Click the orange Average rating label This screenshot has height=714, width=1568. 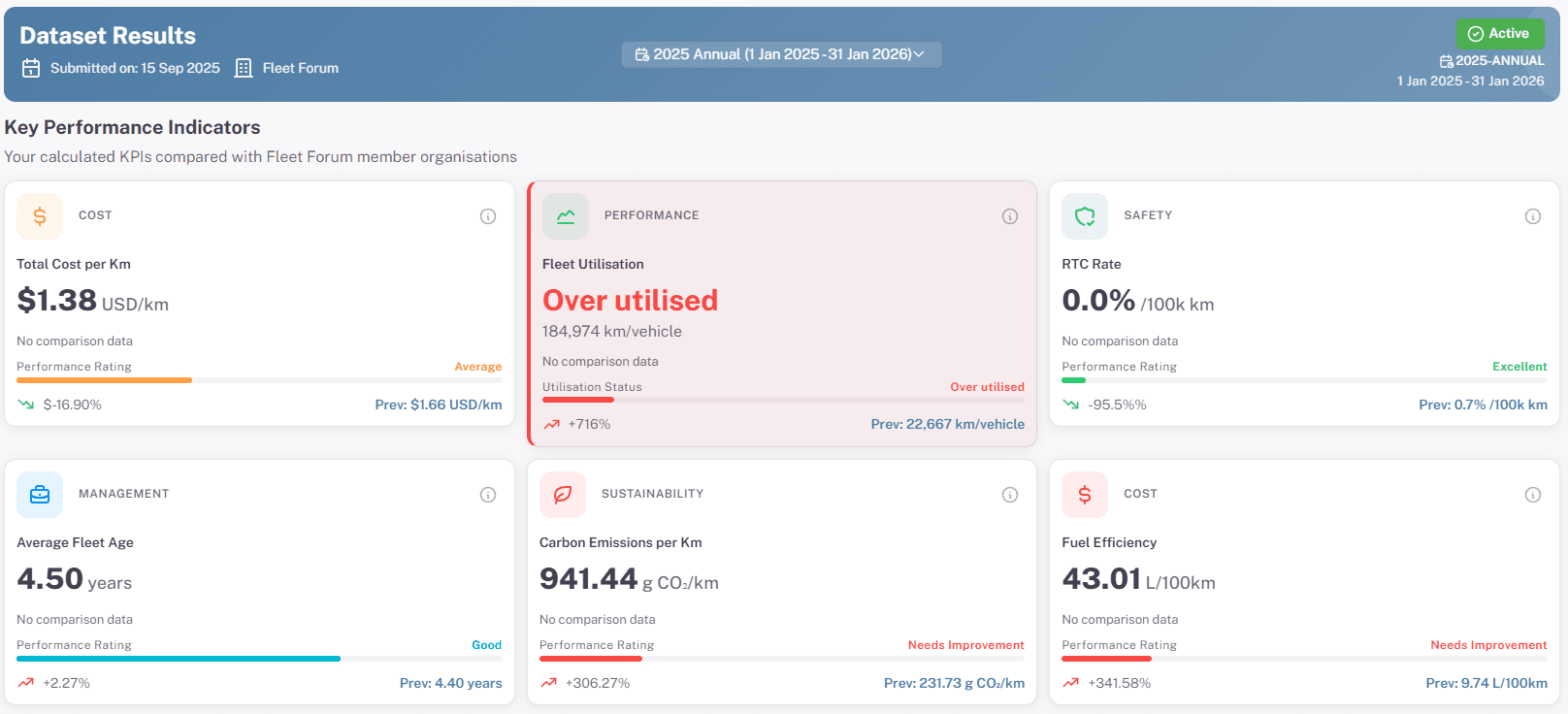478,367
